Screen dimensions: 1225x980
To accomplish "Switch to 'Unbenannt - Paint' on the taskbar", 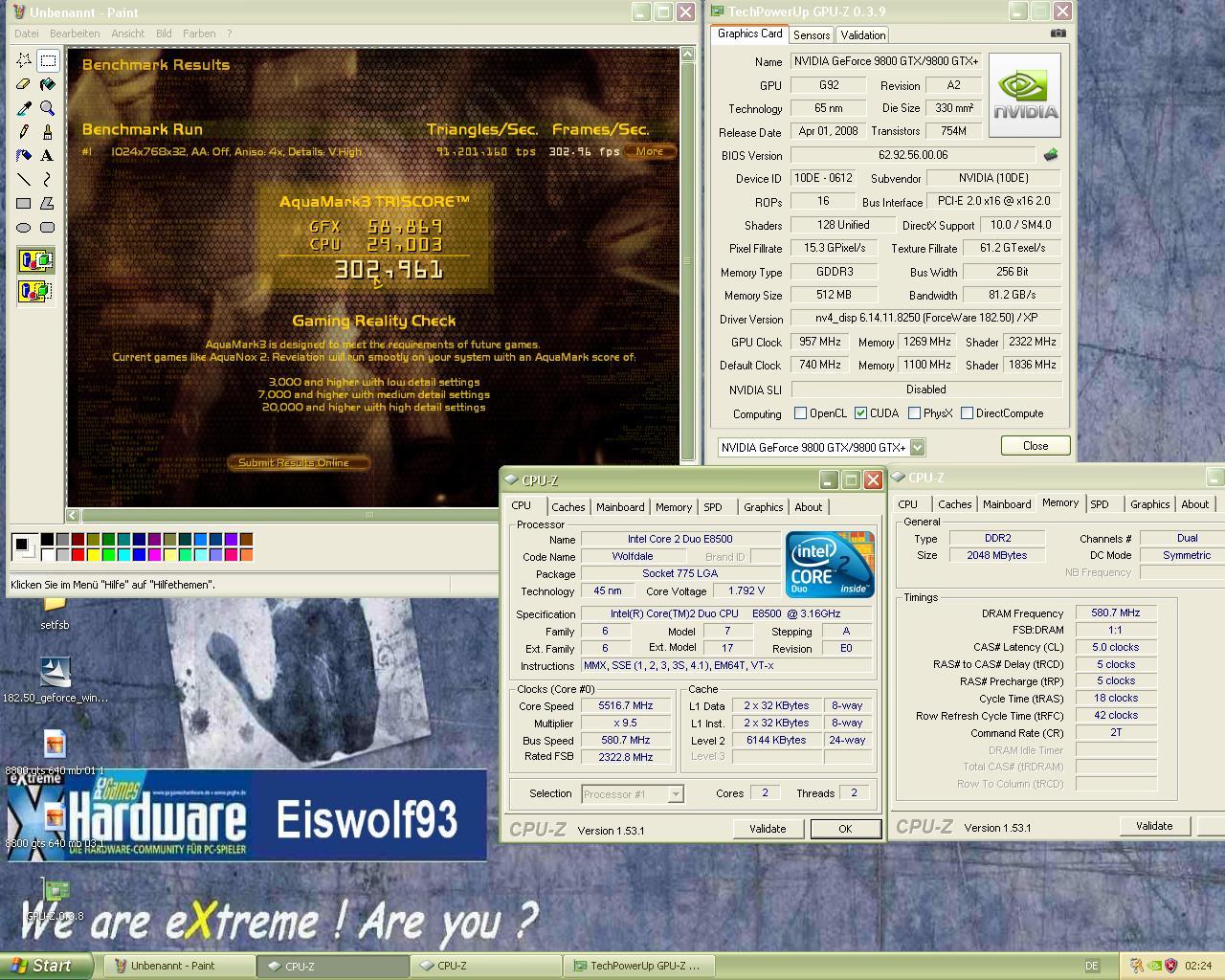I will pos(180,966).
